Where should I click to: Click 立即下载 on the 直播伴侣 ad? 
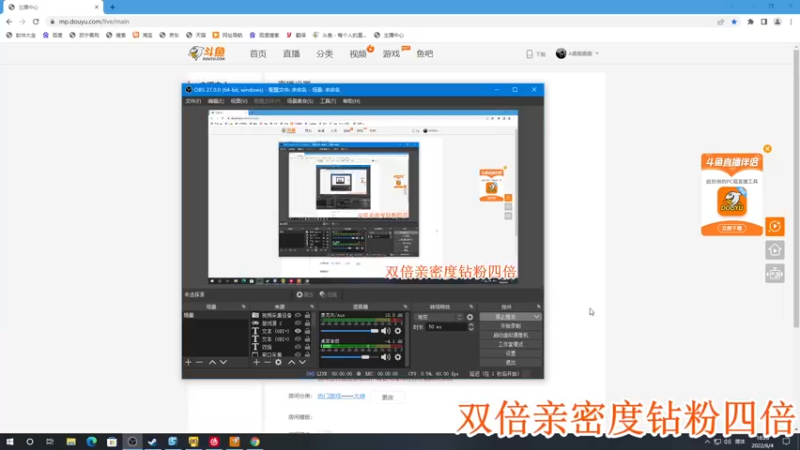click(732, 228)
